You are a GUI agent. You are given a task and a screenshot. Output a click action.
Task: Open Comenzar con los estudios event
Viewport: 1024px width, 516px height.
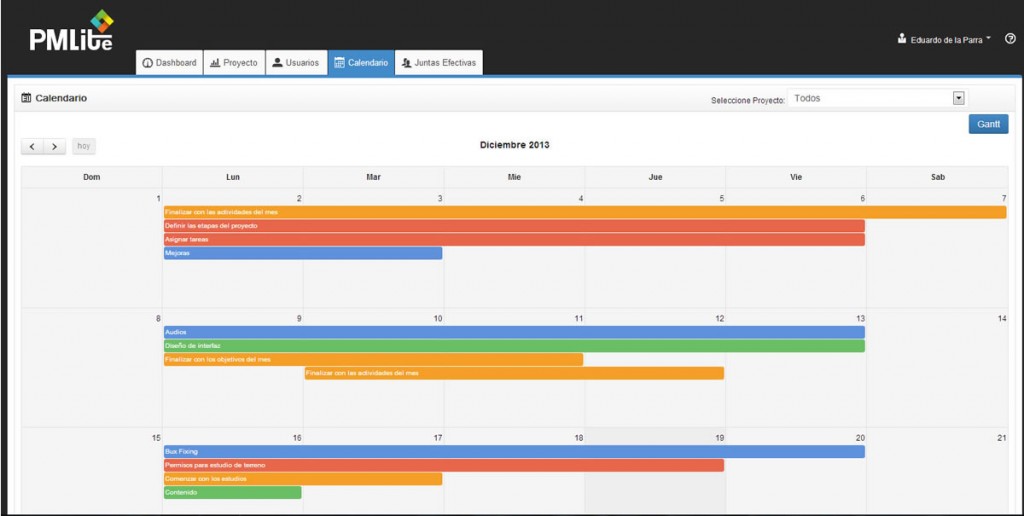[302, 479]
